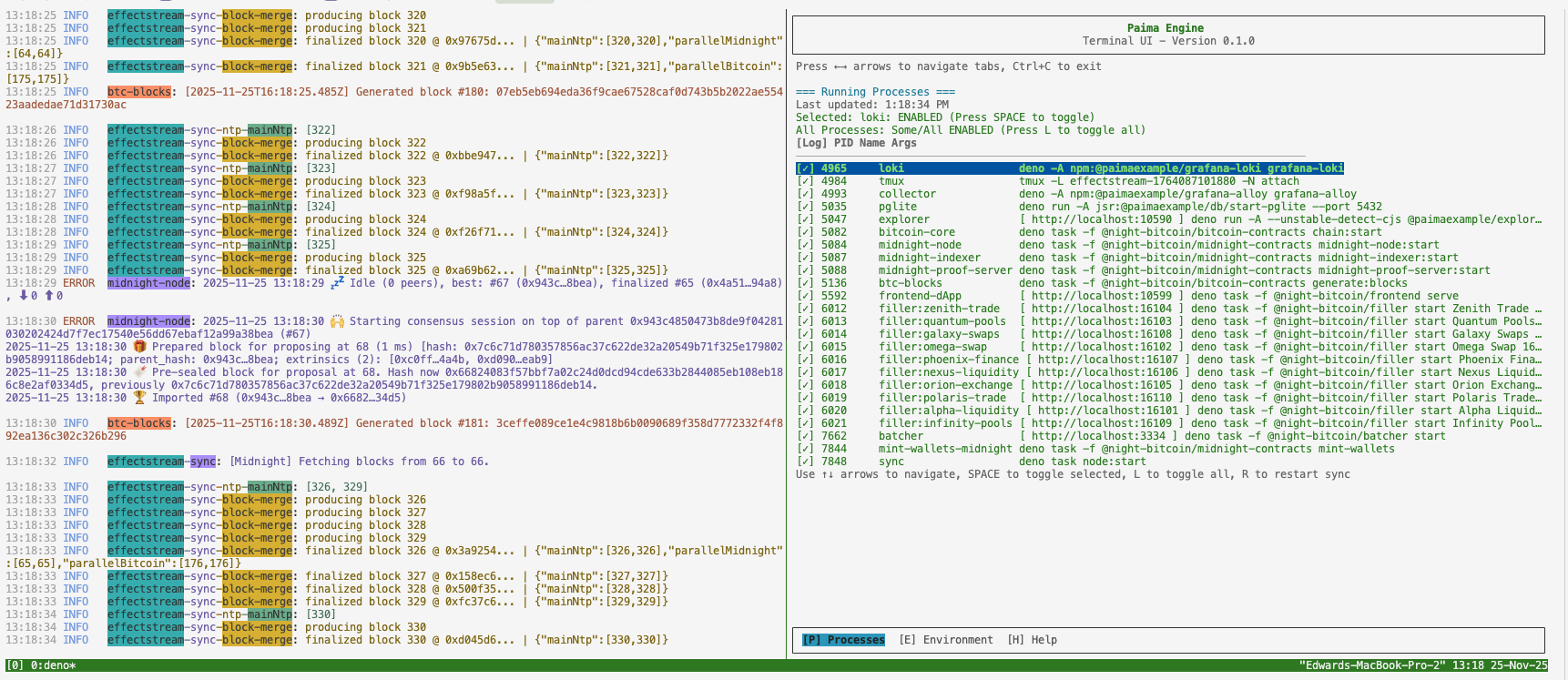Select the Processes tab
This screenshot has height=680, width=1568.
(843, 640)
